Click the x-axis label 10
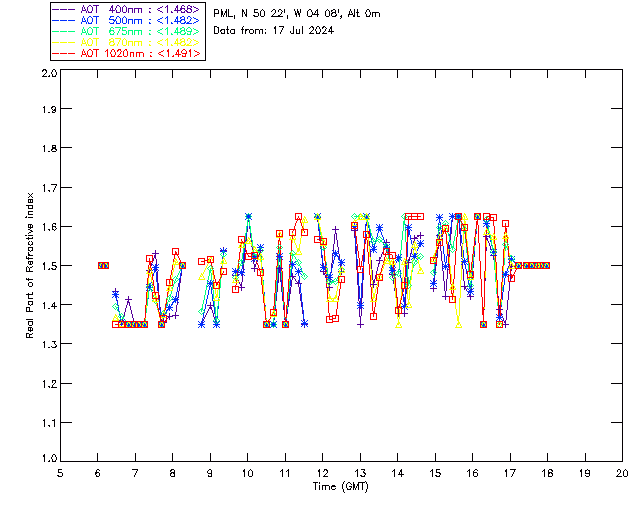Image resolution: width=640 pixels, height=512 pixels. tap(247, 473)
